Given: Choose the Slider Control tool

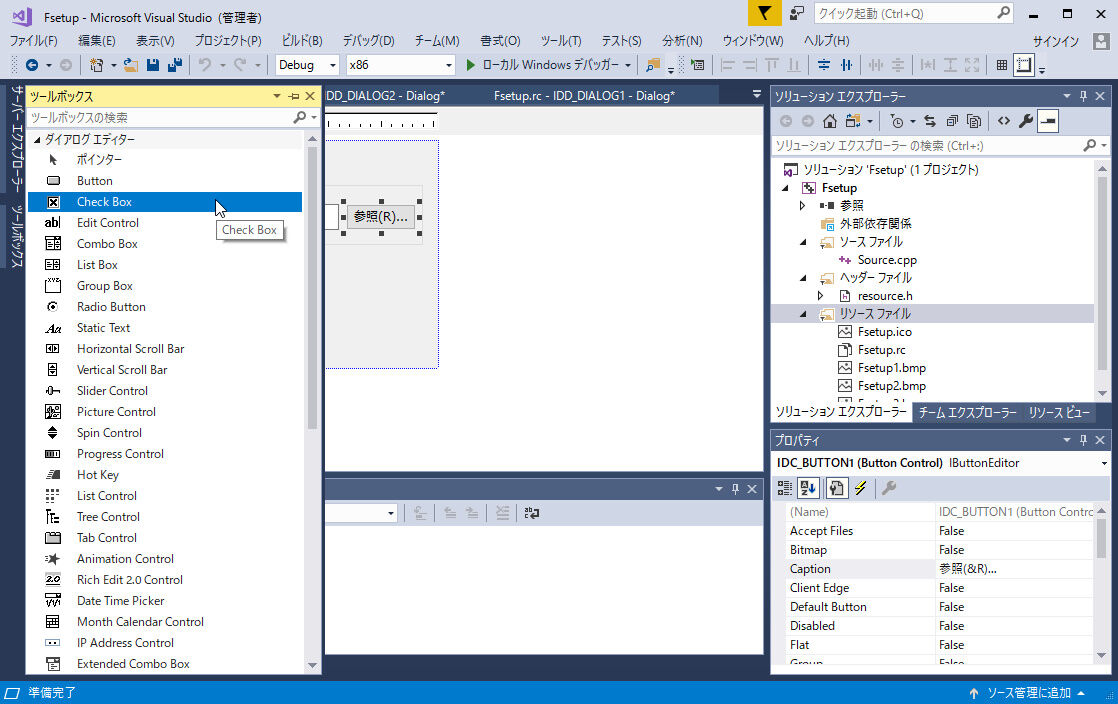Looking at the screenshot, I should click(165, 391).
